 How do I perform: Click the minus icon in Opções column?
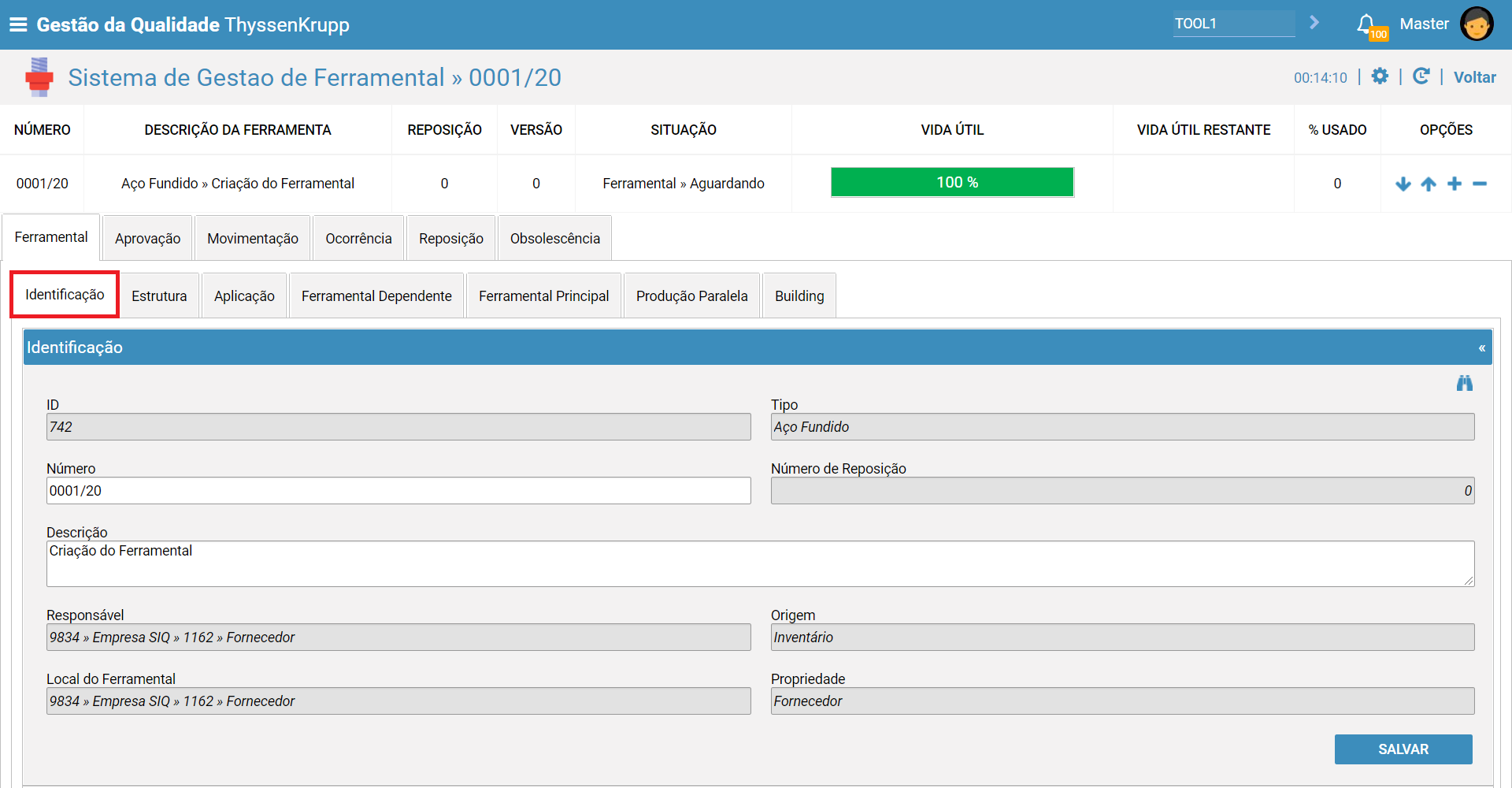click(x=1481, y=184)
